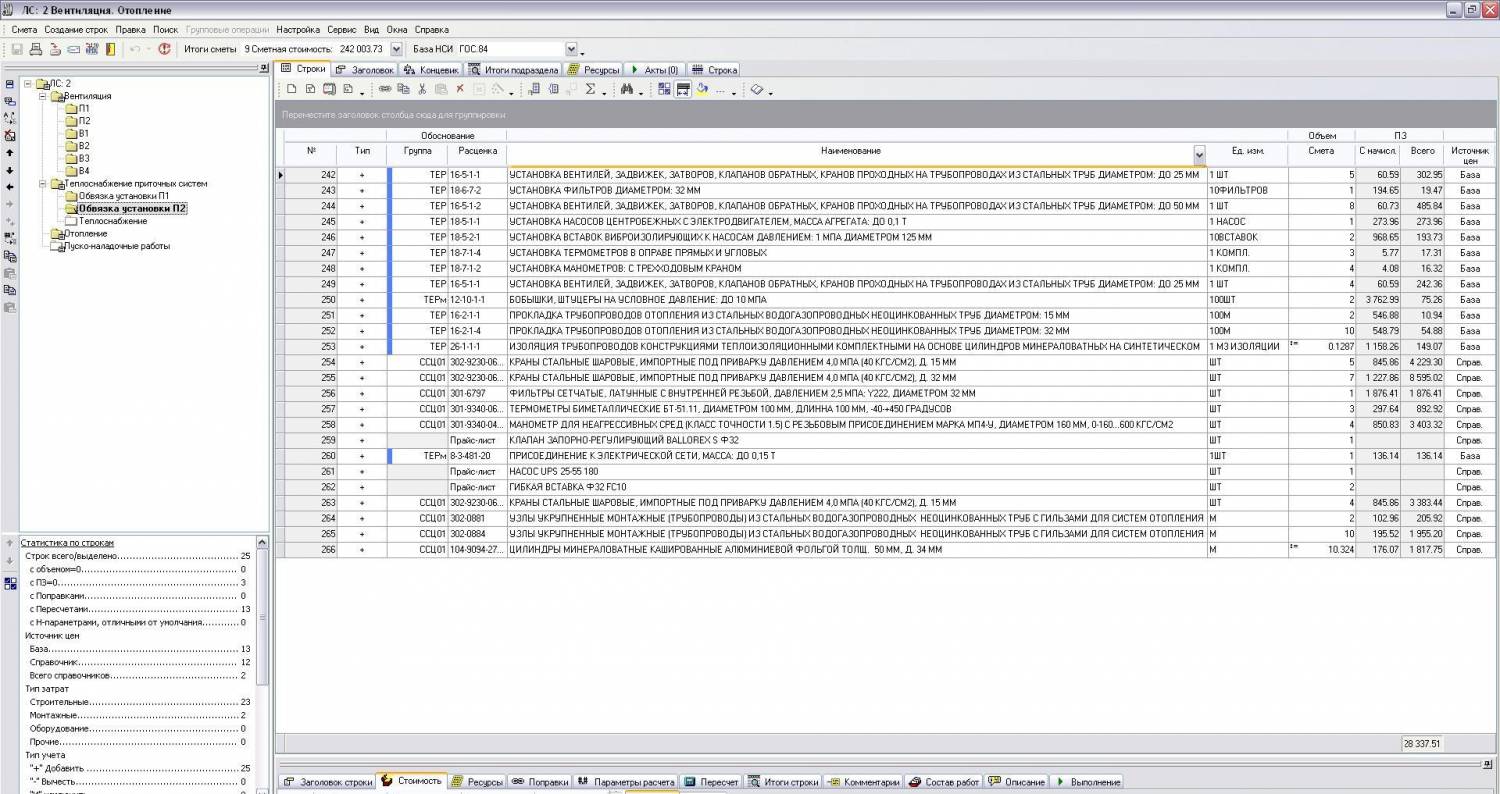
Task: Click the sigma sum icon
Action: (x=590, y=90)
